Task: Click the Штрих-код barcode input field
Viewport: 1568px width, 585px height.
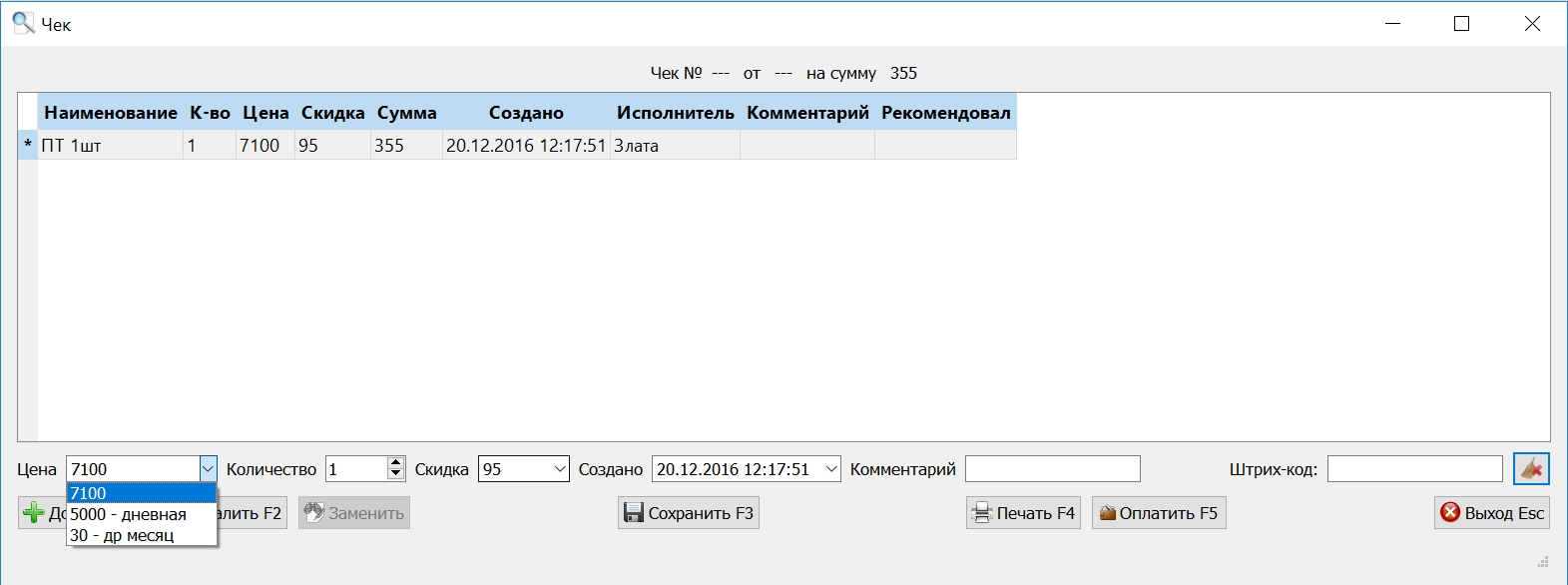Action: click(x=1415, y=468)
